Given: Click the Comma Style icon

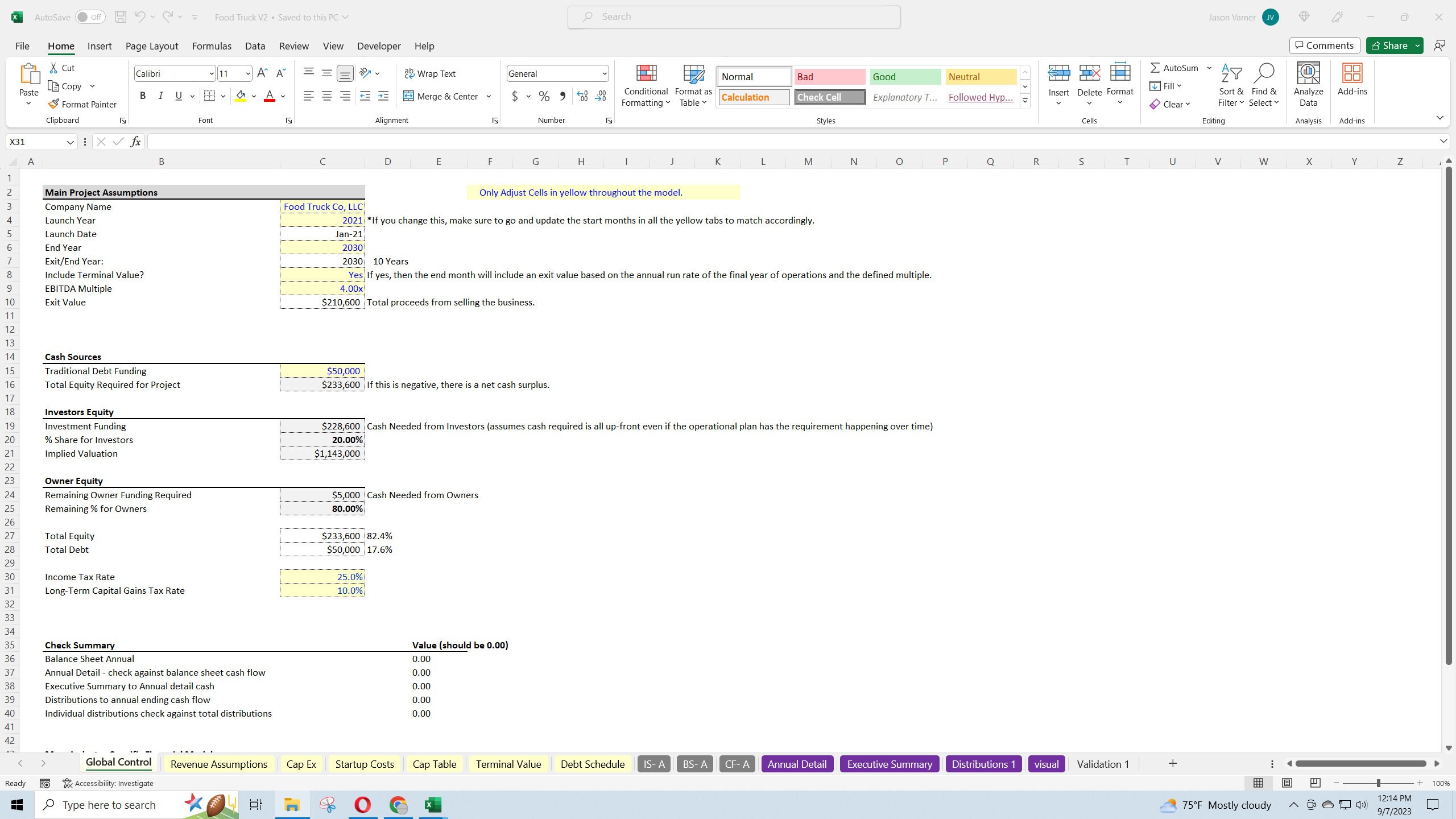Looking at the screenshot, I should pos(562,96).
